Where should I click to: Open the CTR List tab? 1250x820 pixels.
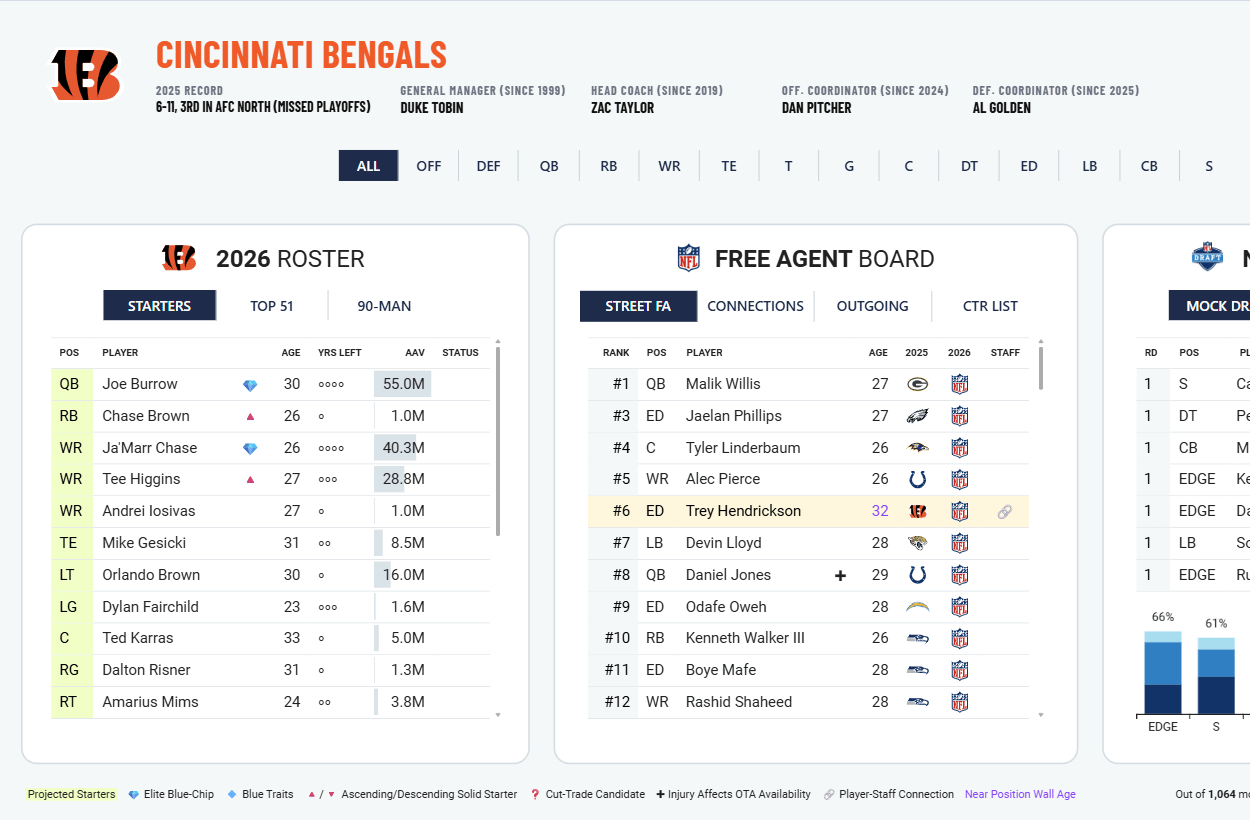990,306
